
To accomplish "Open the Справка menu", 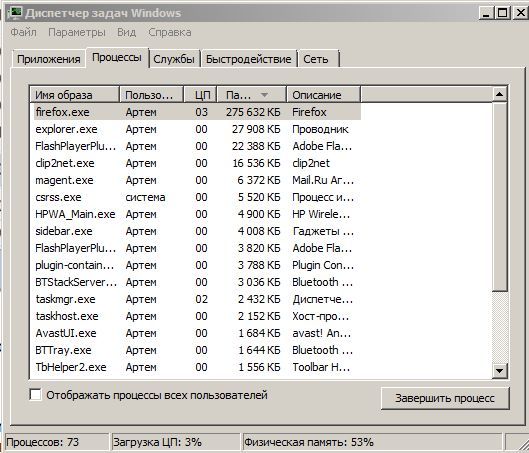I will pos(170,32).
